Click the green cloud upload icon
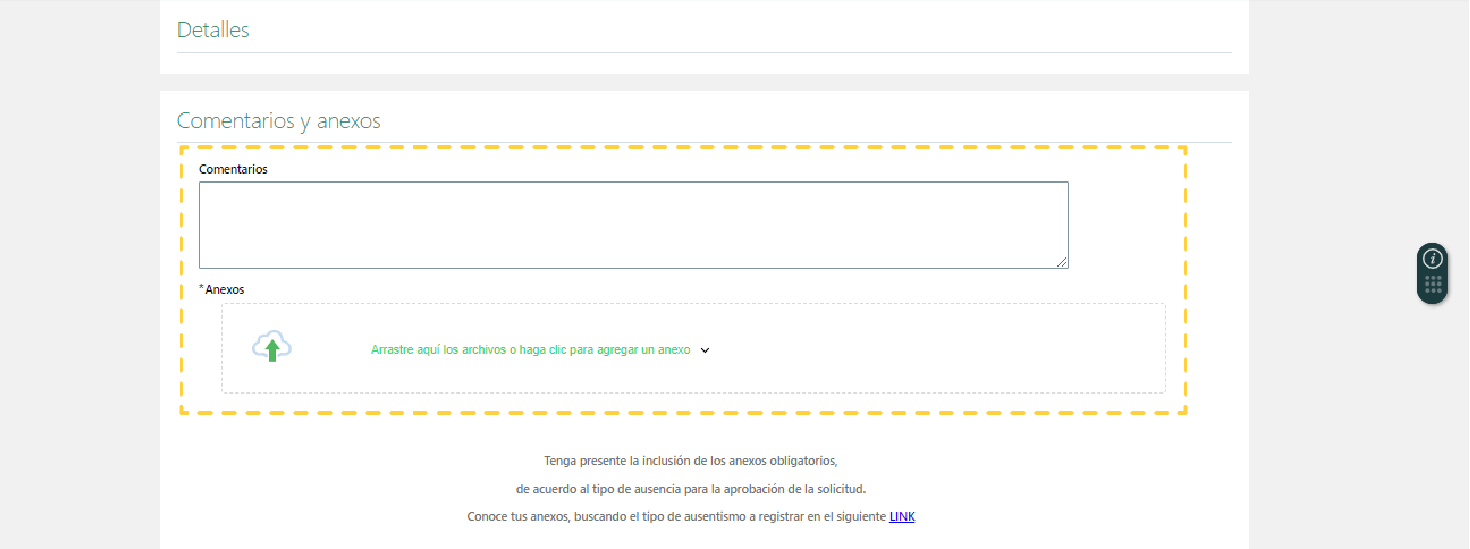The image size is (1470, 549). coord(272,347)
